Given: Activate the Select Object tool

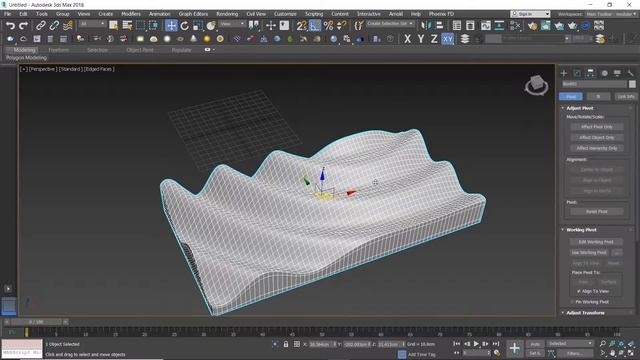Looking at the screenshot, I should [113, 26].
